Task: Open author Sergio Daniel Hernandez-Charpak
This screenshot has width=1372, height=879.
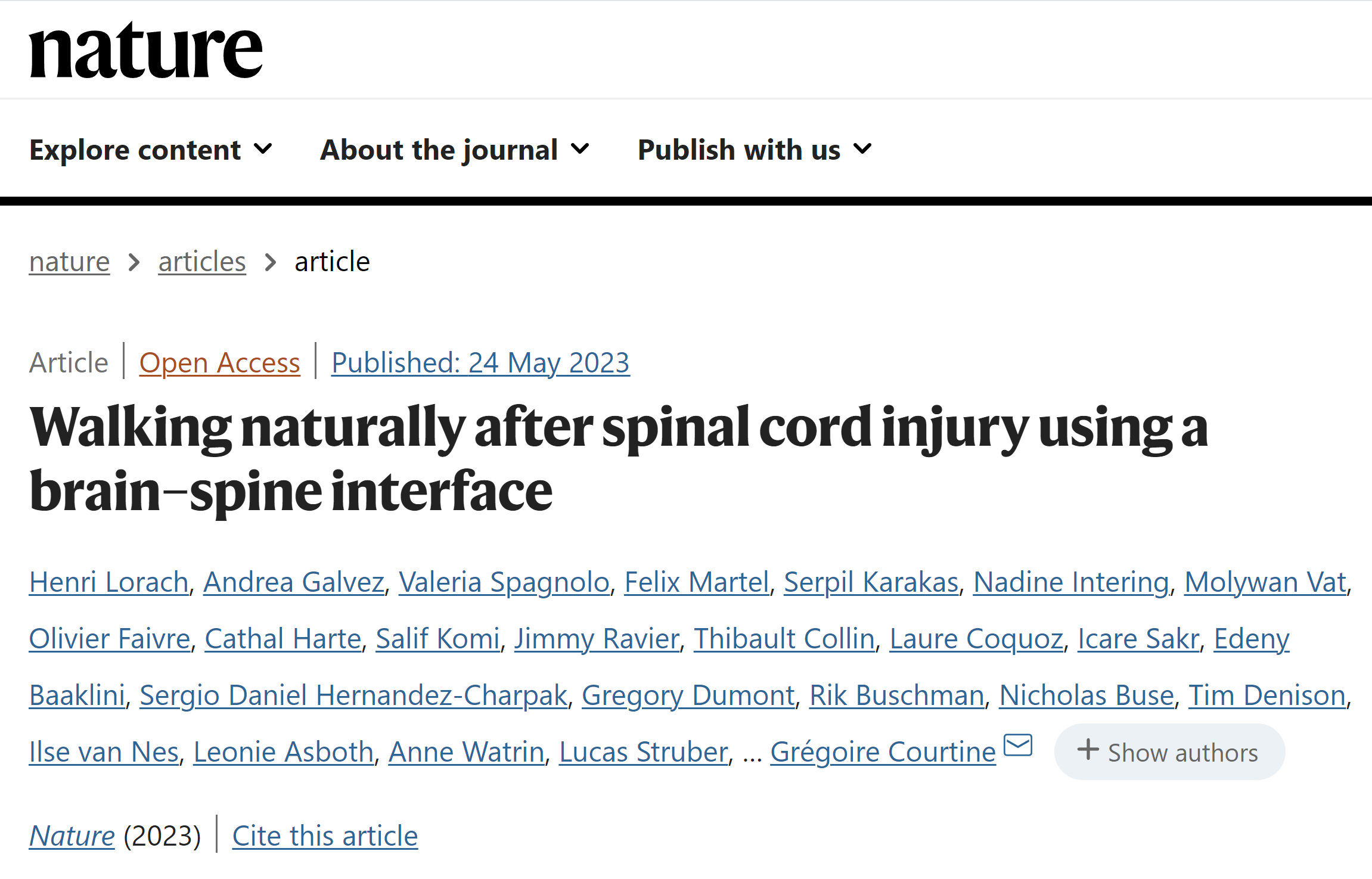Action: click(x=353, y=695)
